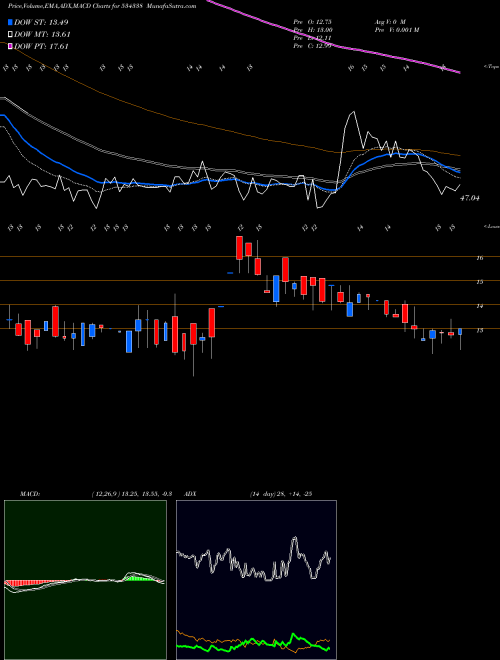Open the dark blue ADX indicator panel
Image resolution: width=500 pixels, height=660 pixels.
coord(256,580)
